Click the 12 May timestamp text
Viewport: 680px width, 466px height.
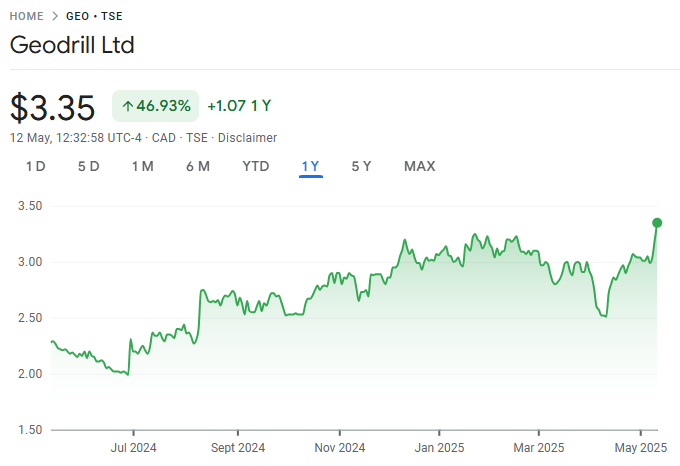coord(75,138)
